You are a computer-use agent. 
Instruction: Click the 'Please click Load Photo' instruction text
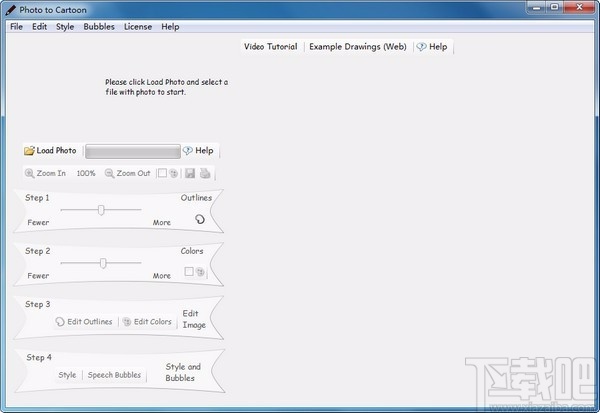166,87
